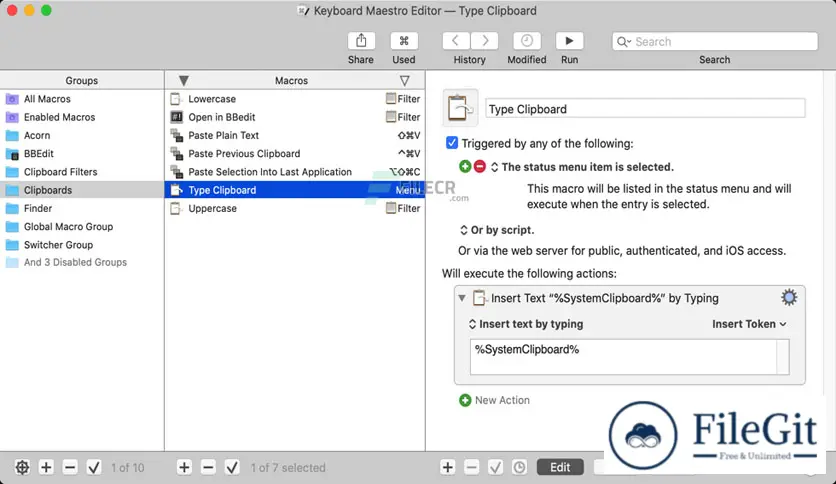Select the BBEdit group
The height and width of the screenshot is (484, 836).
pyautogui.click(x=82, y=154)
